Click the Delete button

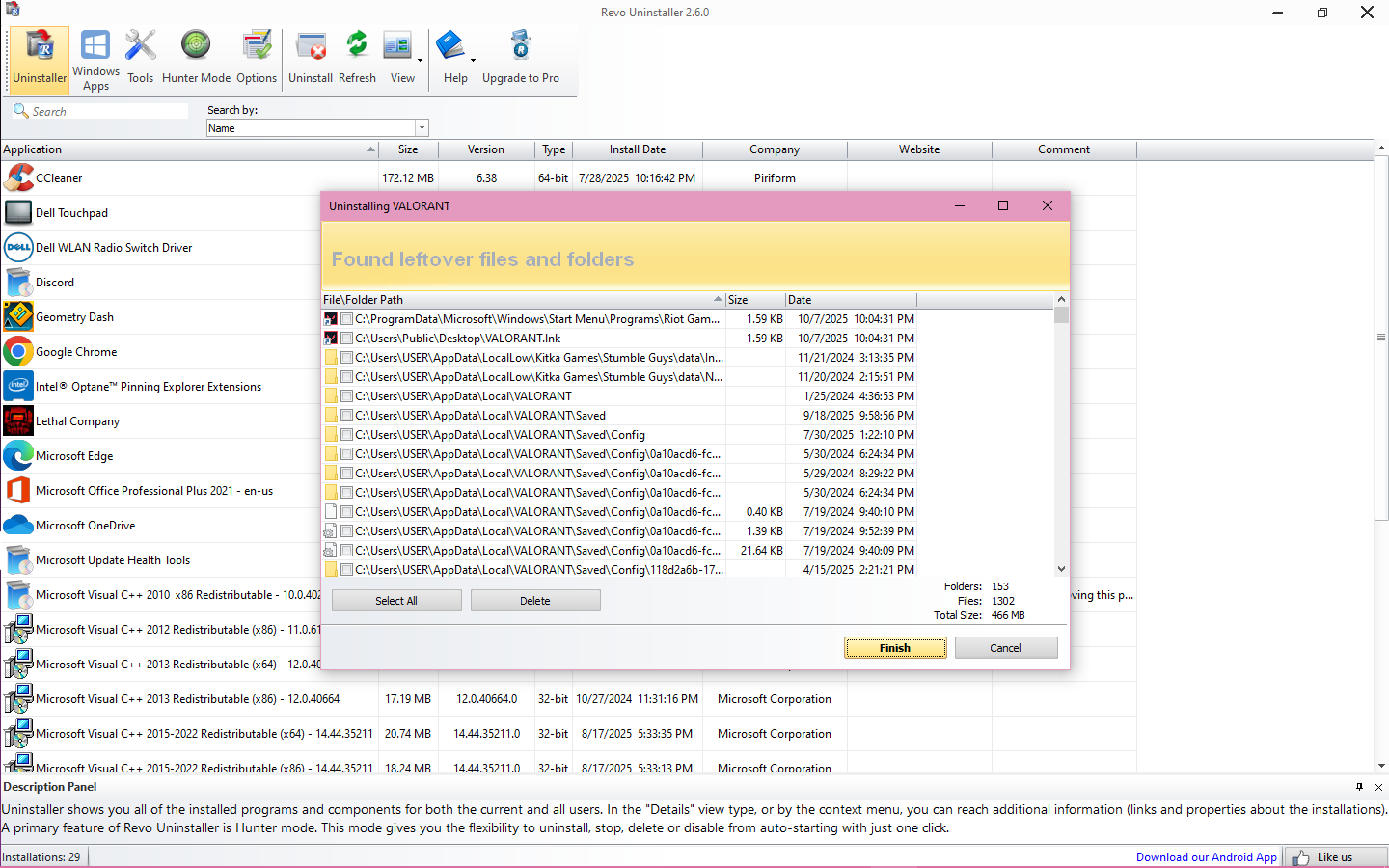535,601
